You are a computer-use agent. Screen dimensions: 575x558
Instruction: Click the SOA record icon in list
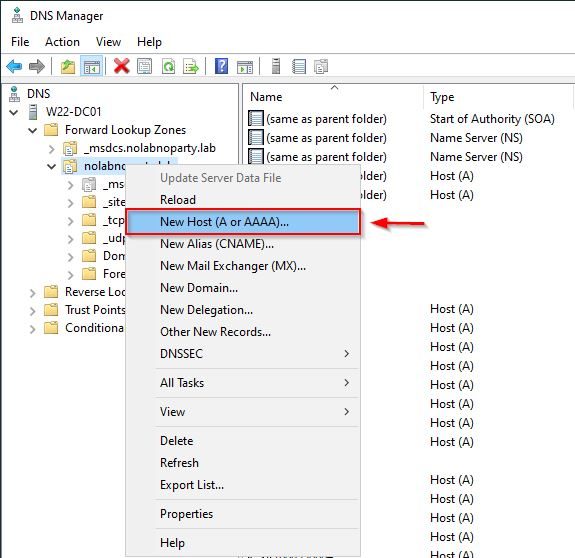(256, 118)
